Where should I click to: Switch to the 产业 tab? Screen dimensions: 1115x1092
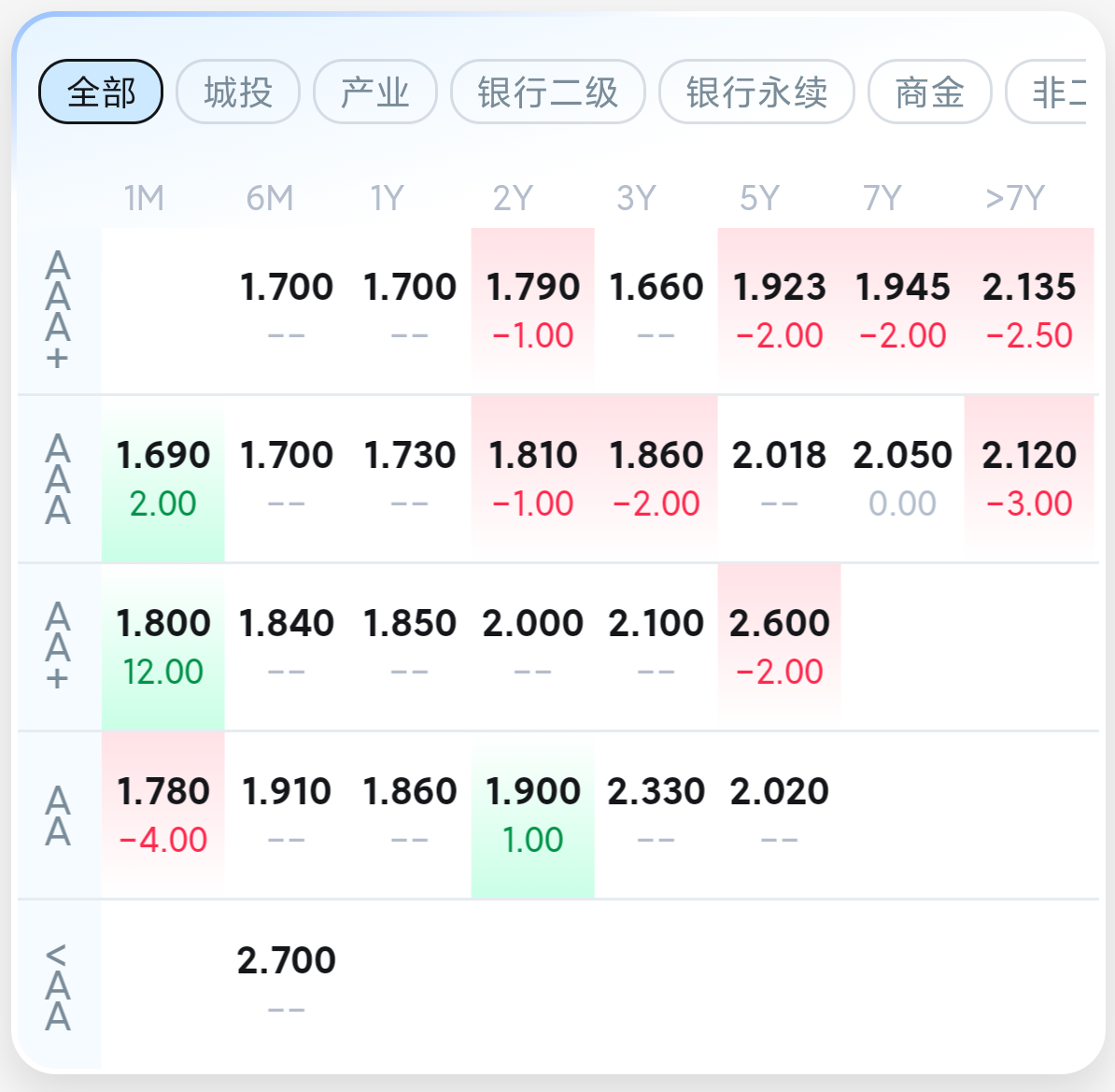pos(374,92)
